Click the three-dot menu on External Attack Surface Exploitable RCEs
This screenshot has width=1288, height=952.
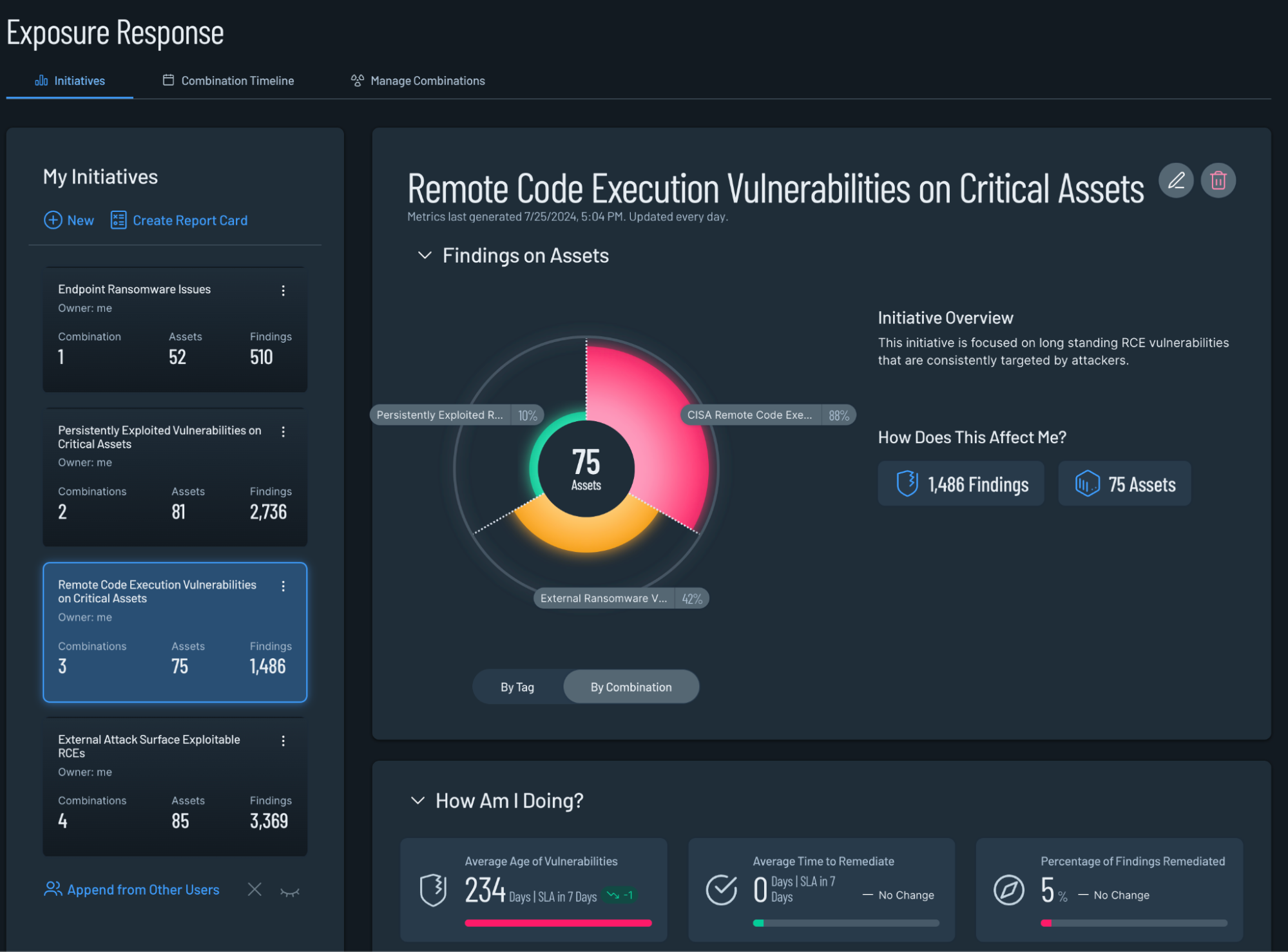point(283,740)
